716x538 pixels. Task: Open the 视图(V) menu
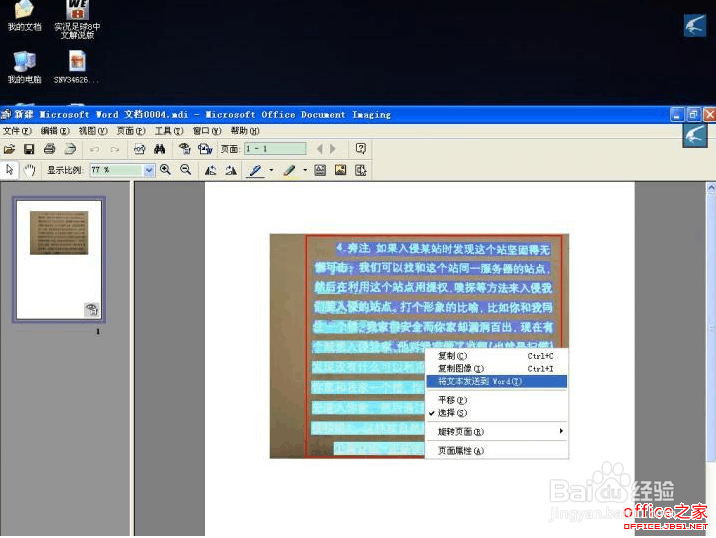click(x=93, y=131)
